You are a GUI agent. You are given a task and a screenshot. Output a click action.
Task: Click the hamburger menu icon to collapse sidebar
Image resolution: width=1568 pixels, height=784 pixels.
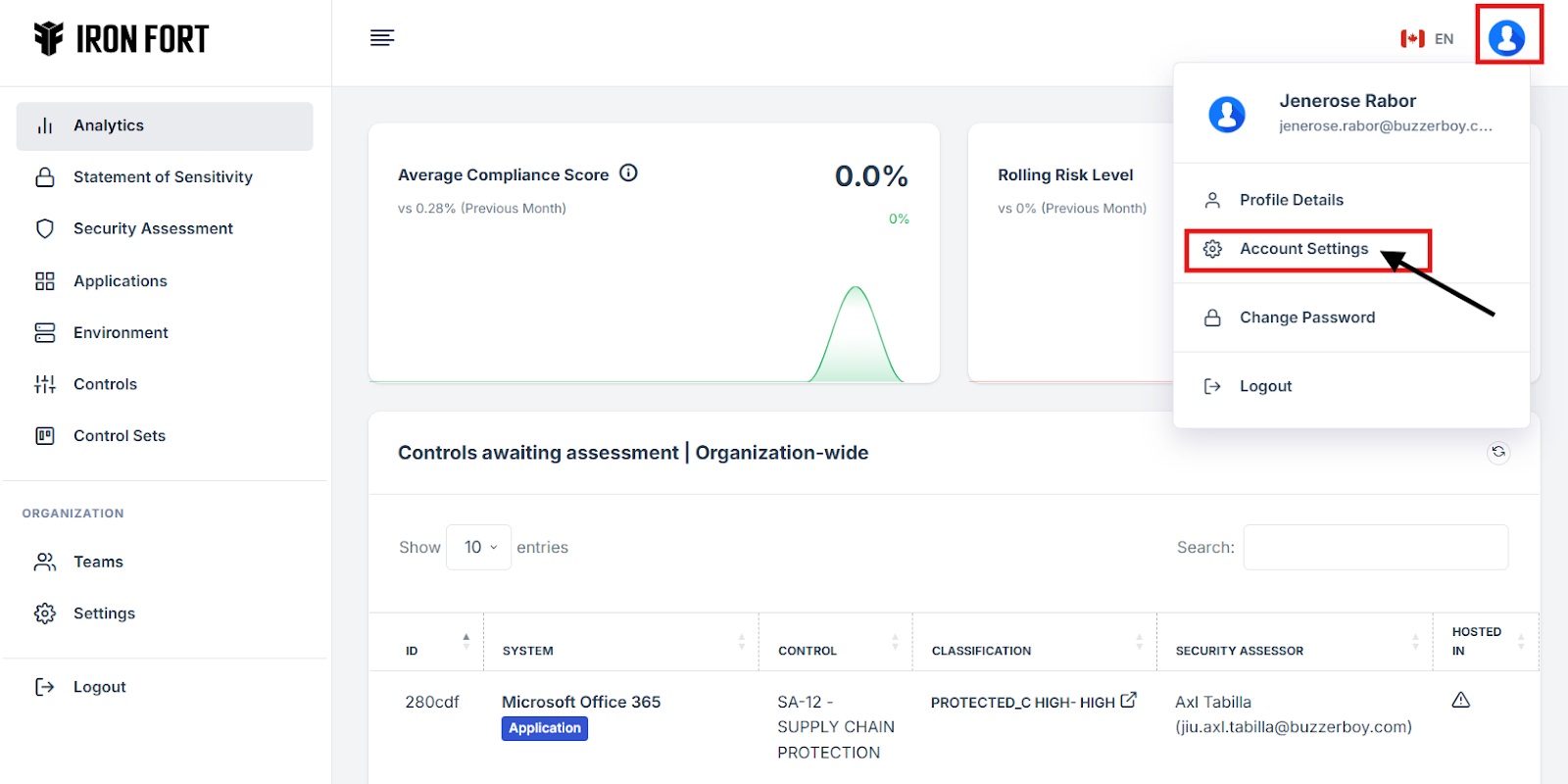click(382, 38)
